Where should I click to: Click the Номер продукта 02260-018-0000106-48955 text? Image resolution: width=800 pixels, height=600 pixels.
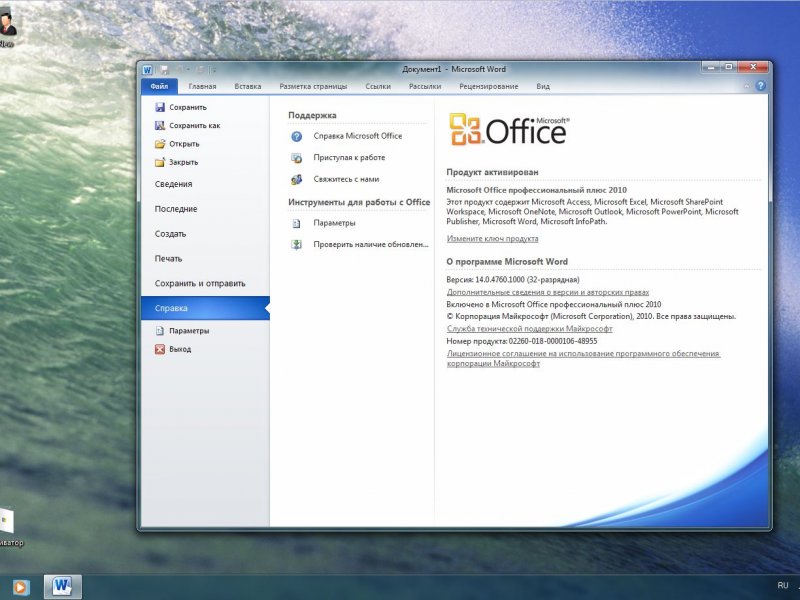521,341
